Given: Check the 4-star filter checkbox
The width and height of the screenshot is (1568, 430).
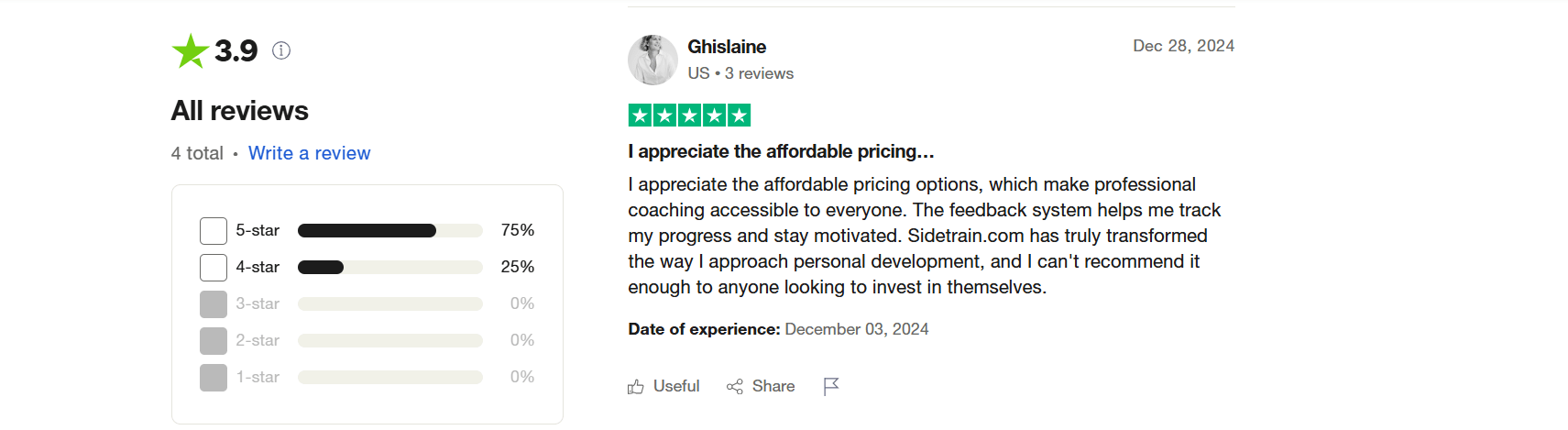Looking at the screenshot, I should coord(214,268).
